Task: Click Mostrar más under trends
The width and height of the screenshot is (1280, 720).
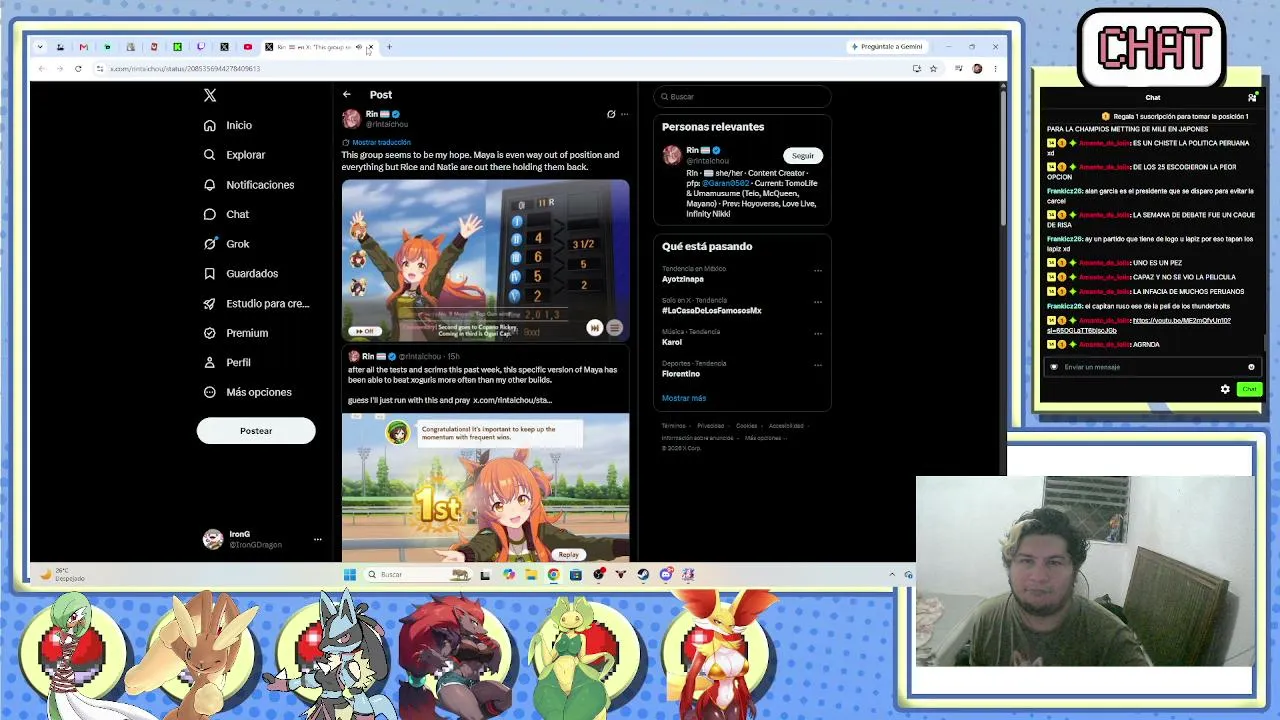Action: [684, 398]
